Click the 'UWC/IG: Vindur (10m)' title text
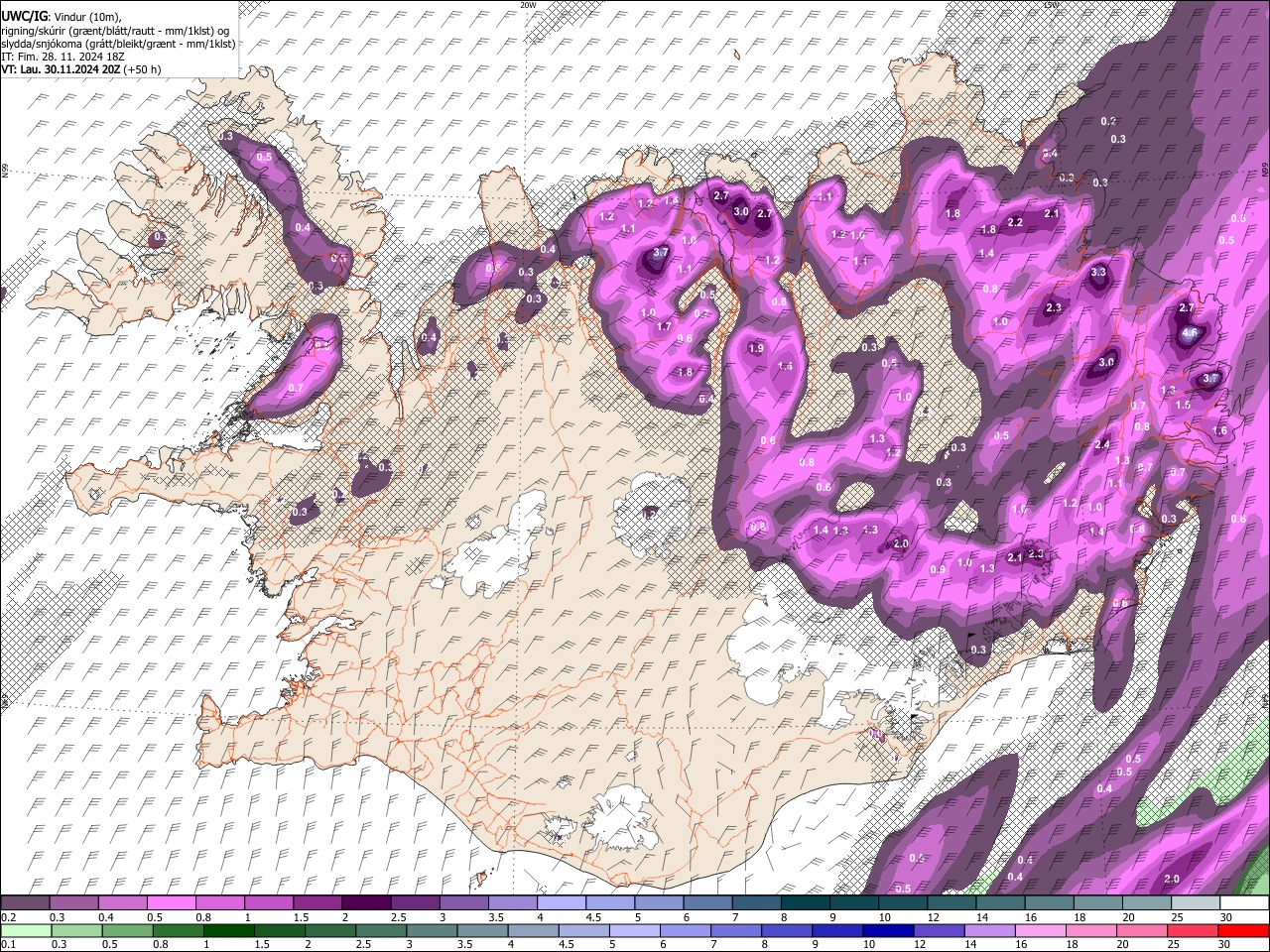The height and width of the screenshot is (952, 1270). pyautogui.click(x=62, y=16)
